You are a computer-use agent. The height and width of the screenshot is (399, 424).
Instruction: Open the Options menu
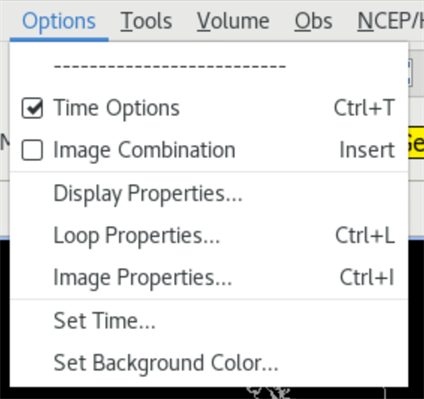coord(59,21)
